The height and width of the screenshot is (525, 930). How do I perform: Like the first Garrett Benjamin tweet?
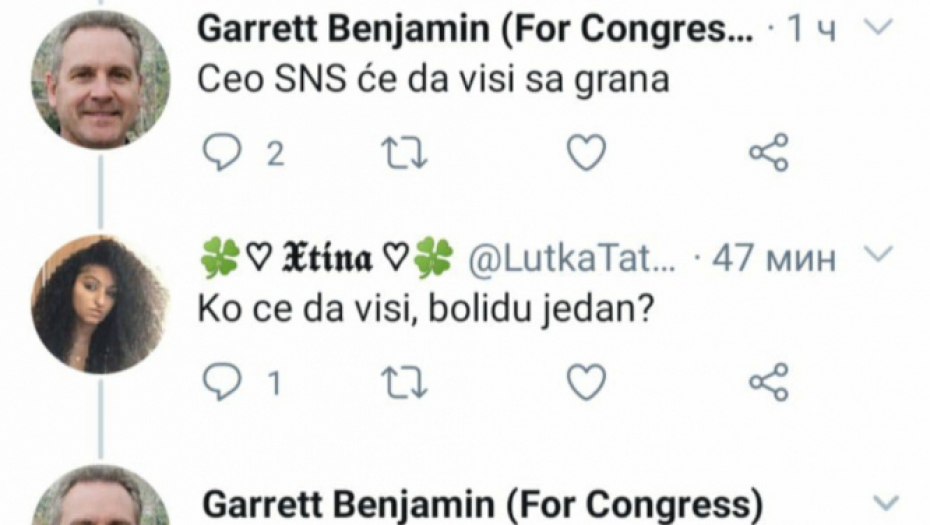click(586, 152)
